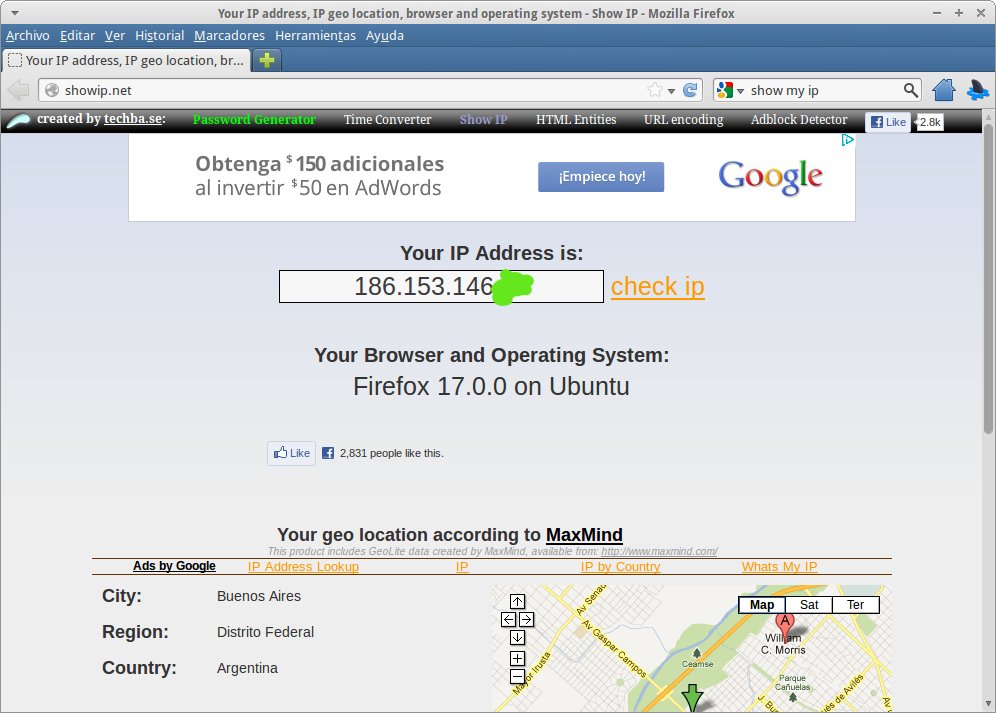Pan the map down with arrow
The height and width of the screenshot is (713, 996).
tap(518, 637)
